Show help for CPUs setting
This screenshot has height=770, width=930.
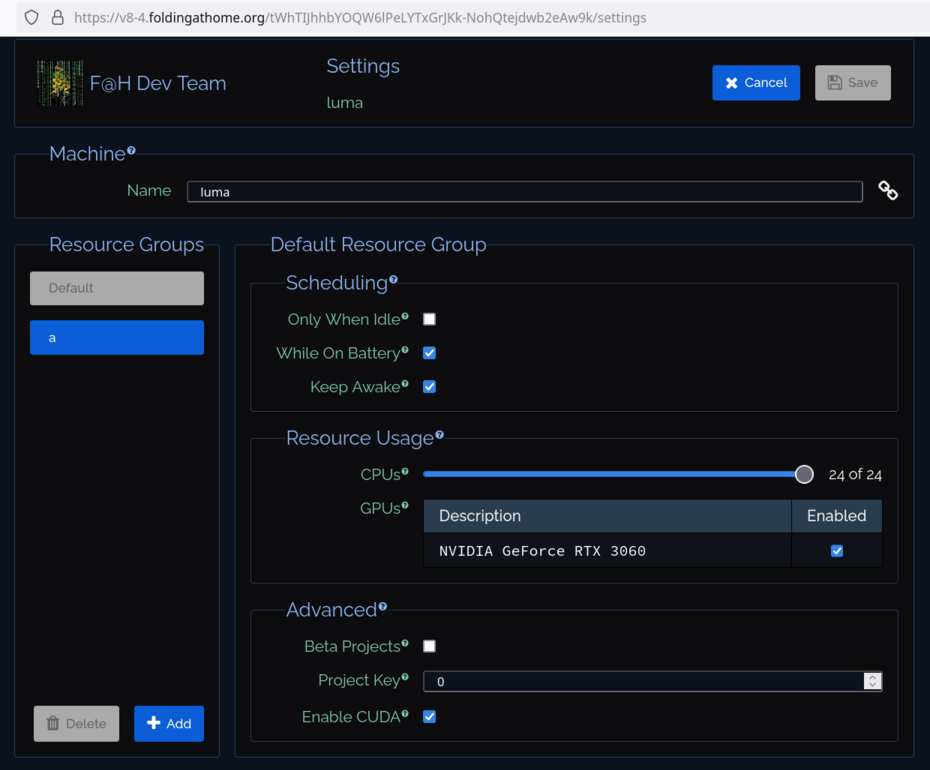pyautogui.click(x=405, y=472)
